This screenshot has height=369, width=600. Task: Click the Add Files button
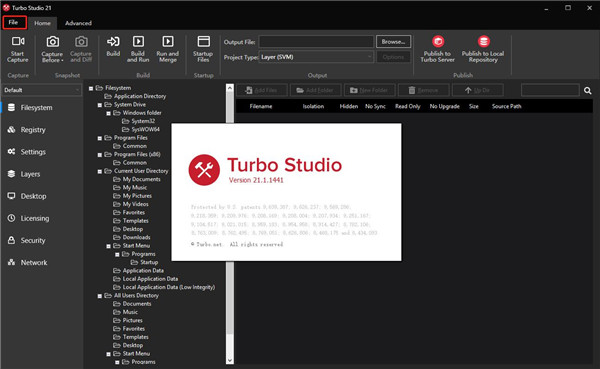click(262, 90)
